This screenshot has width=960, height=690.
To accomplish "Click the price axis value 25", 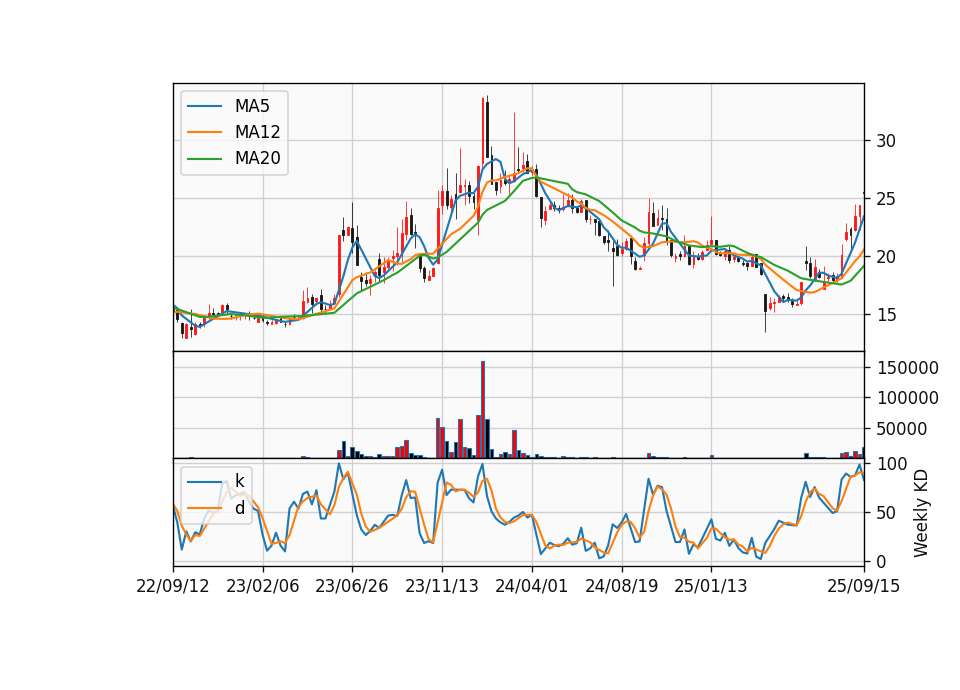I will tap(886, 199).
